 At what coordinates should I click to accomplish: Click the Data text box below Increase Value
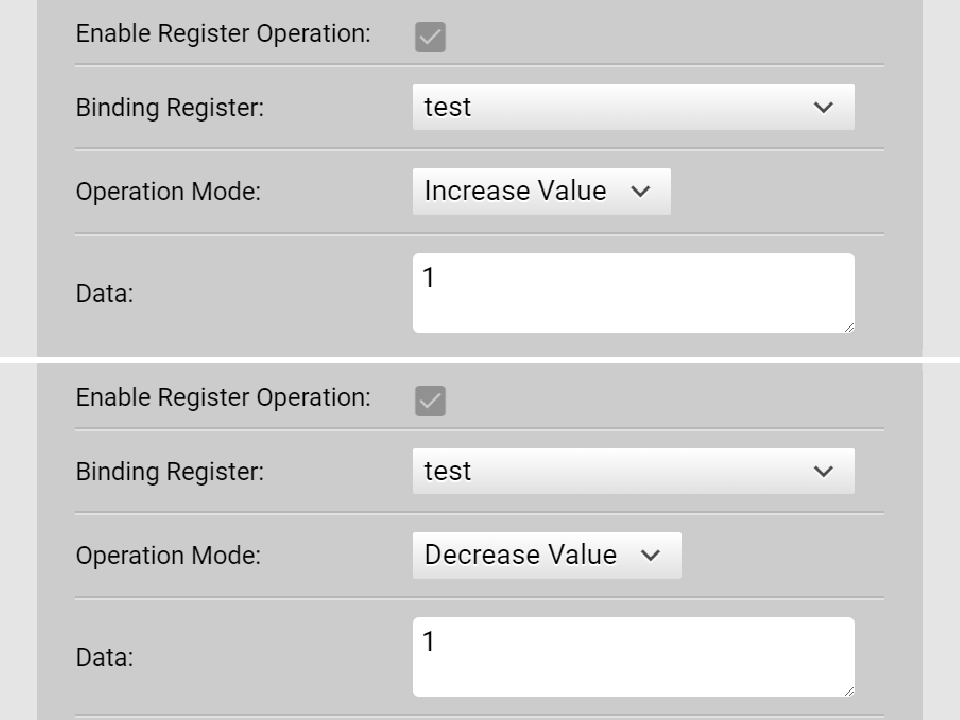(633, 293)
